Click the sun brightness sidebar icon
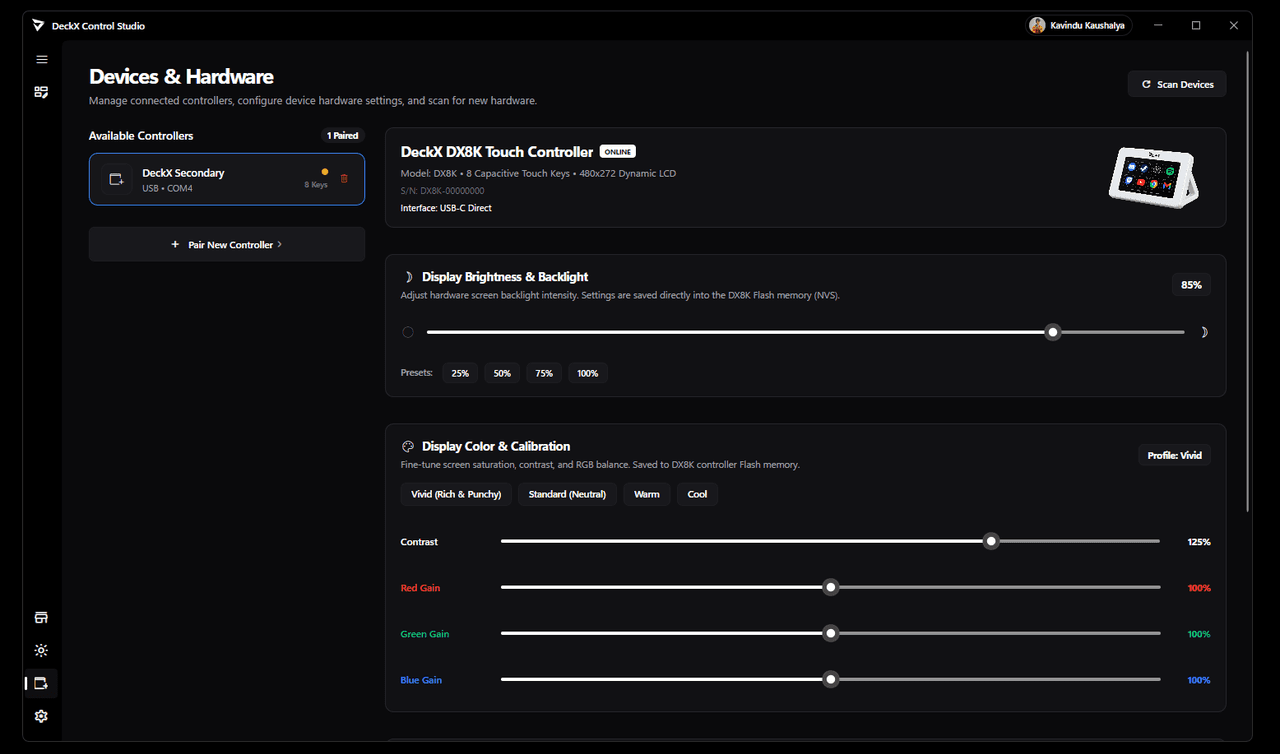This screenshot has height=754, width=1280. point(41,650)
